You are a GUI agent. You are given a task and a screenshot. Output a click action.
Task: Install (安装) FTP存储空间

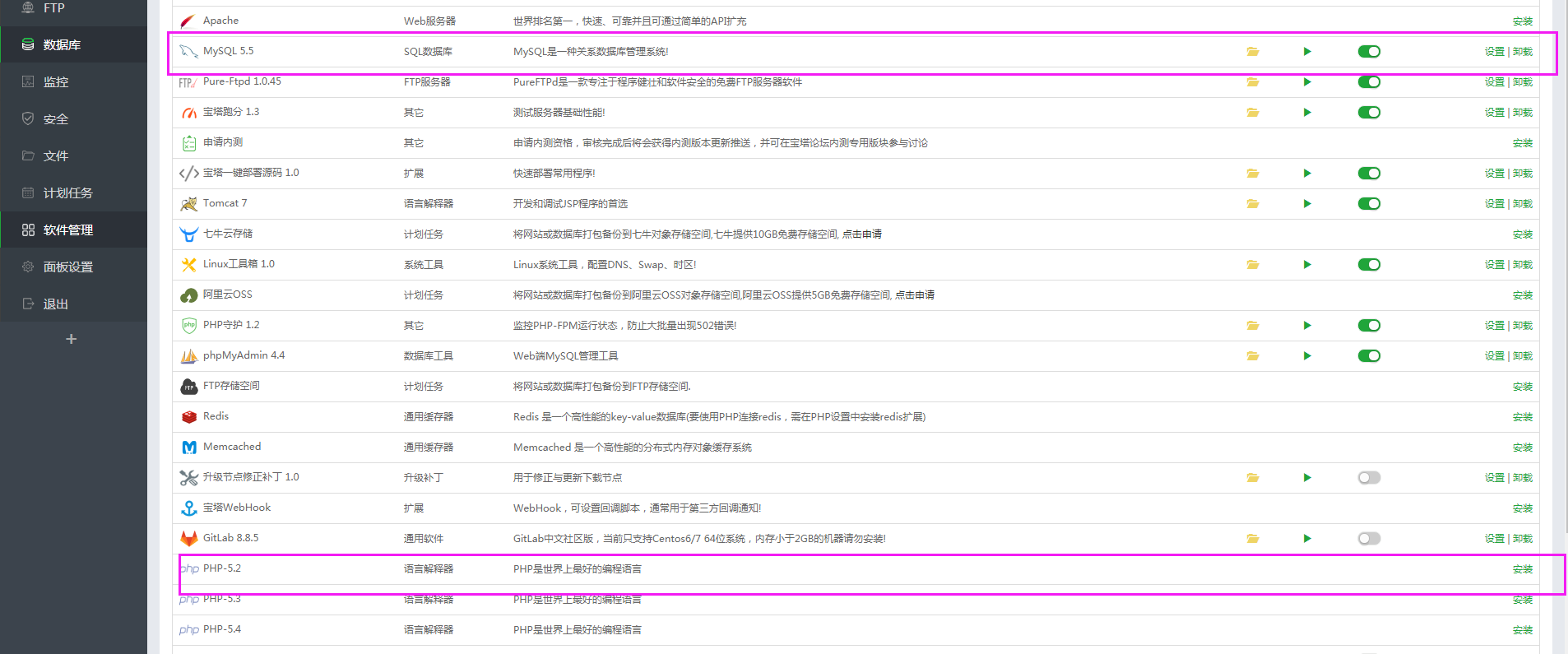click(x=1523, y=387)
